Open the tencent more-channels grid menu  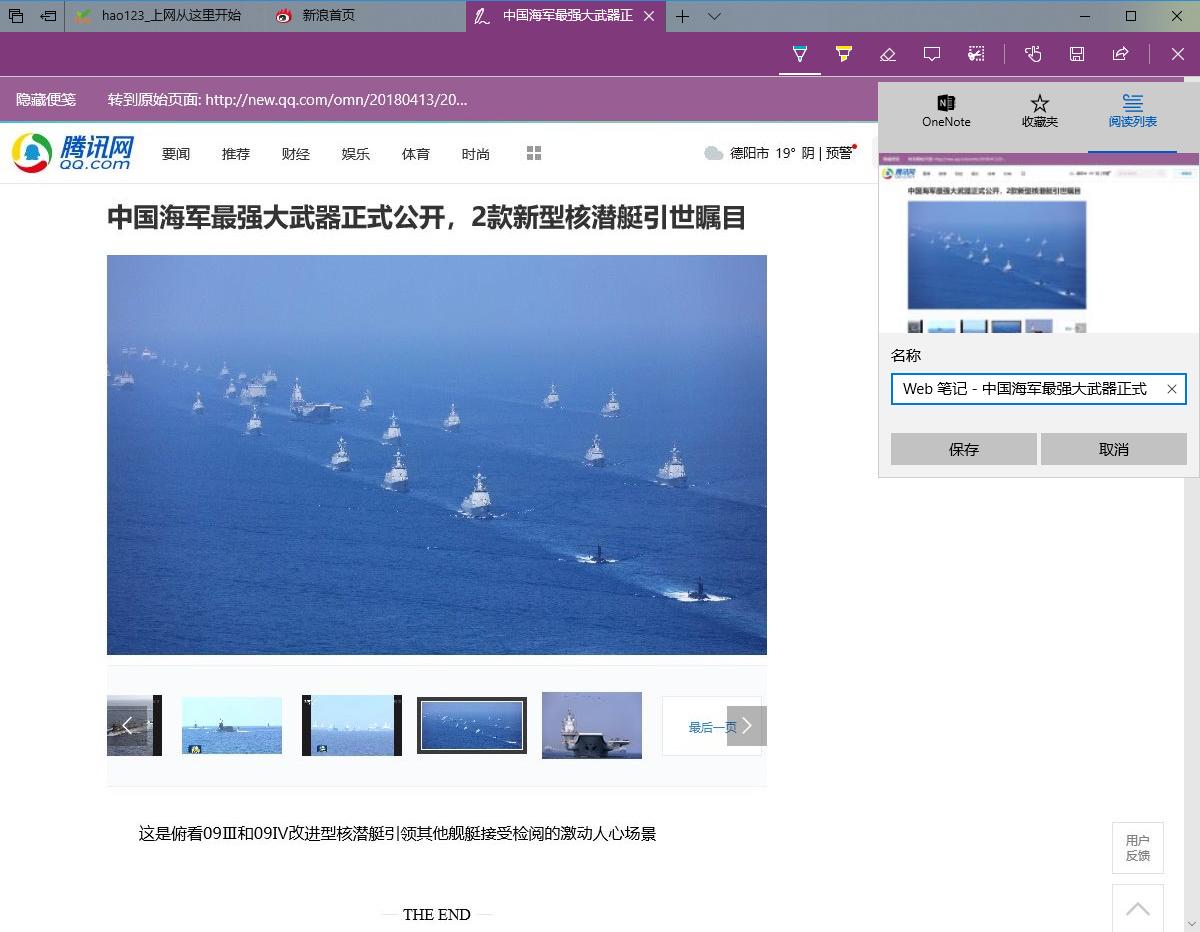(534, 152)
